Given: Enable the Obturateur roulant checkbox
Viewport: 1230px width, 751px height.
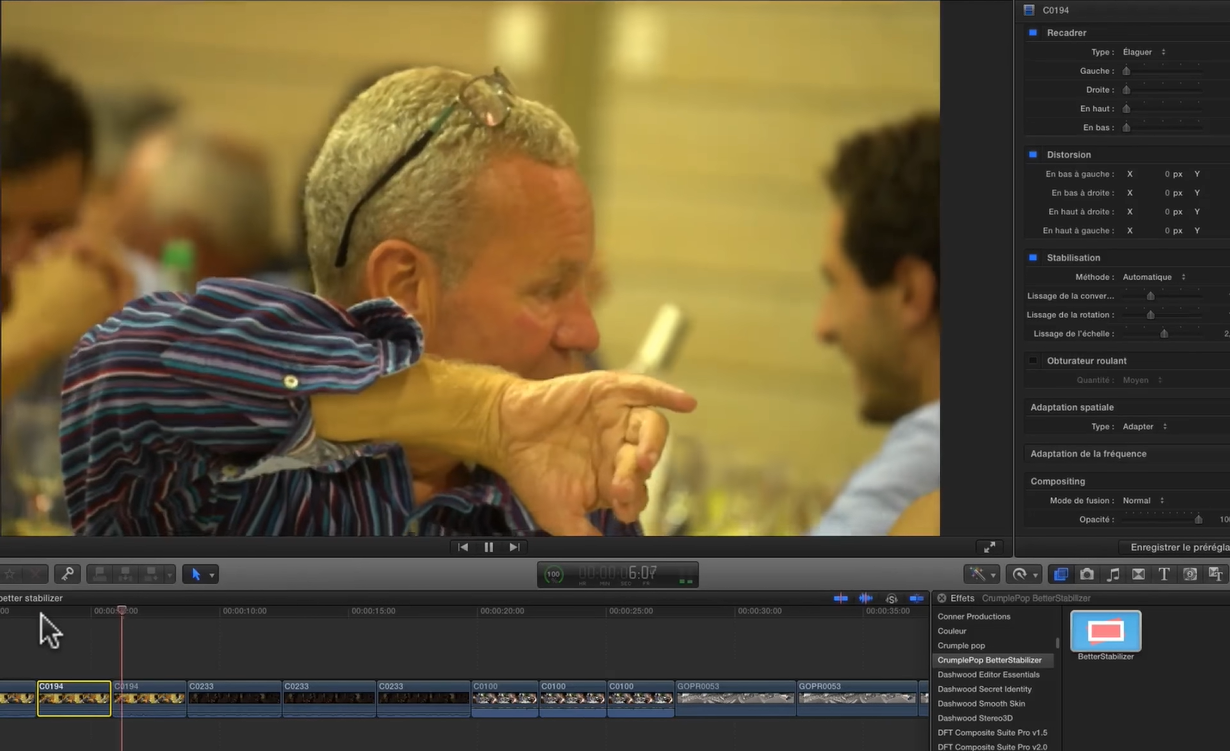Looking at the screenshot, I should tap(1033, 361).
